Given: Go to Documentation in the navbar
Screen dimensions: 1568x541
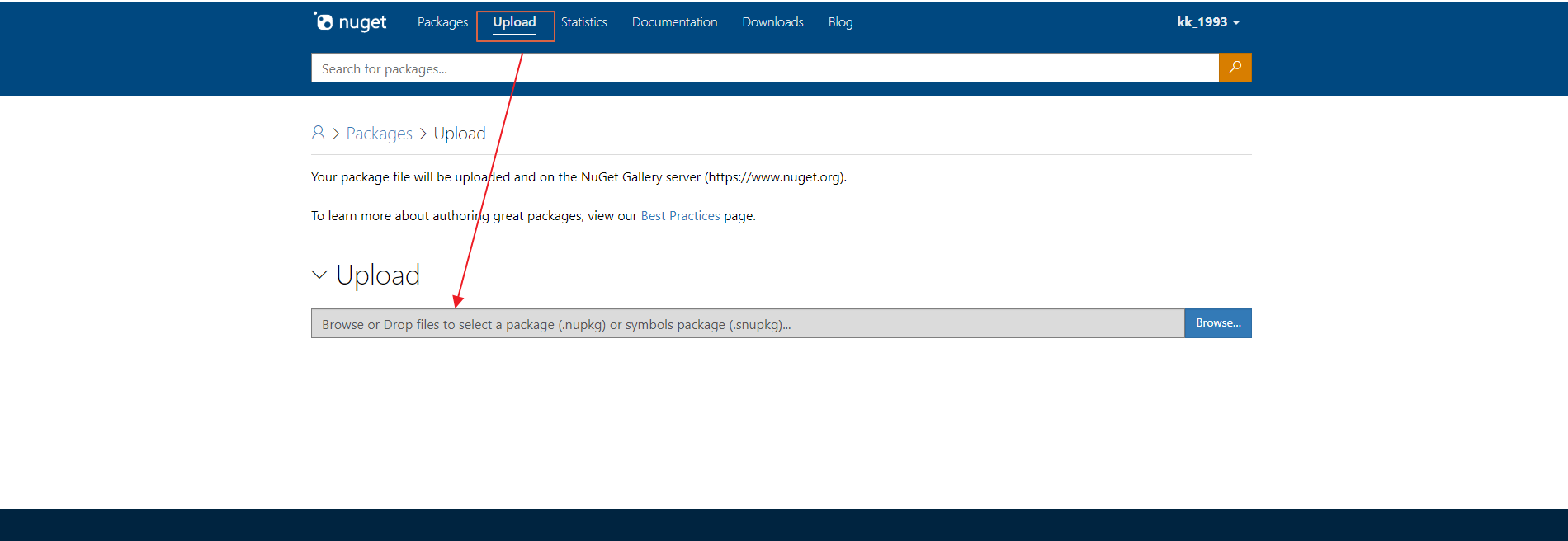Looking at the screenshot, I should pyautogui.click(x=674, y=22).
